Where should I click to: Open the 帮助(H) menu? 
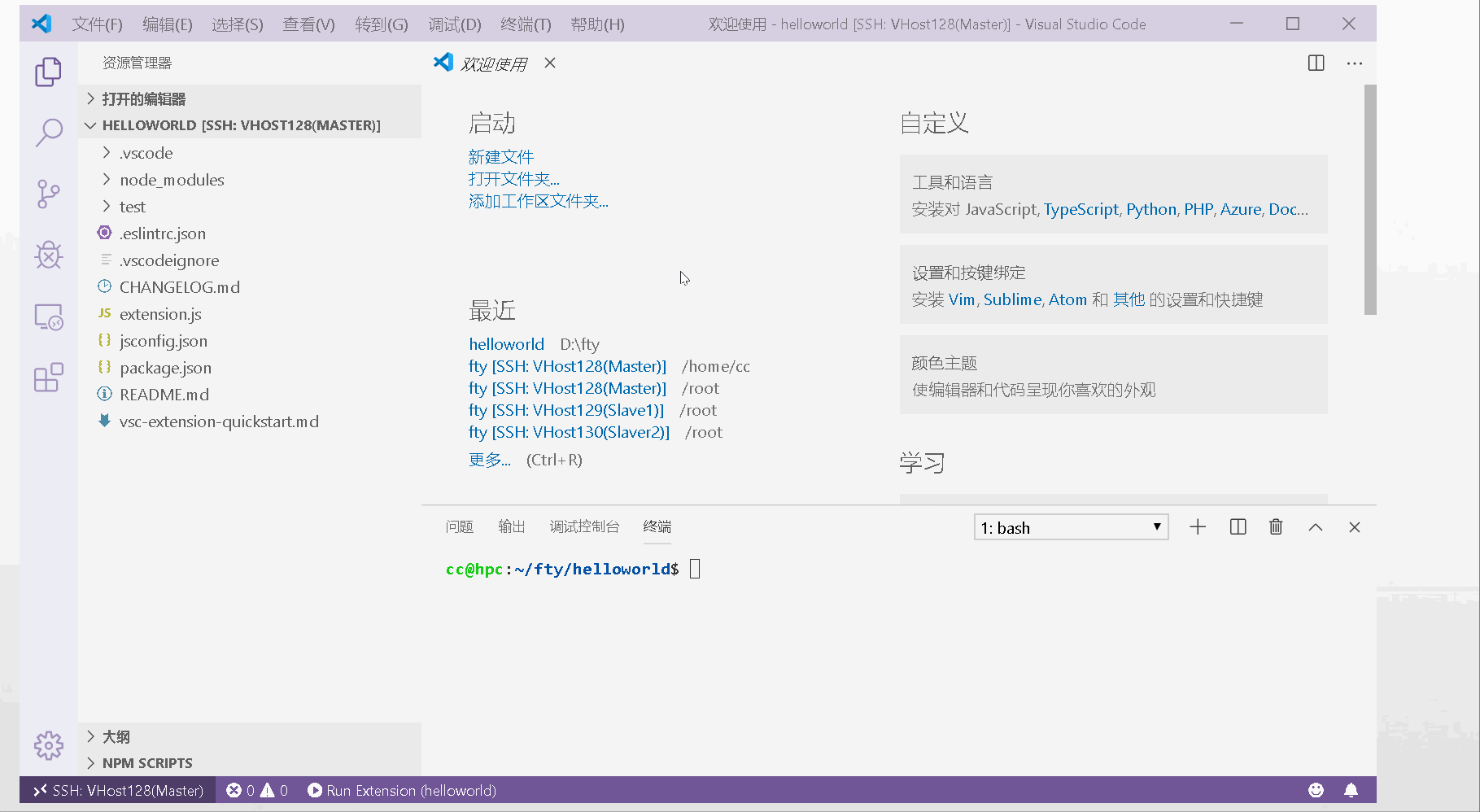click(597, 24)
